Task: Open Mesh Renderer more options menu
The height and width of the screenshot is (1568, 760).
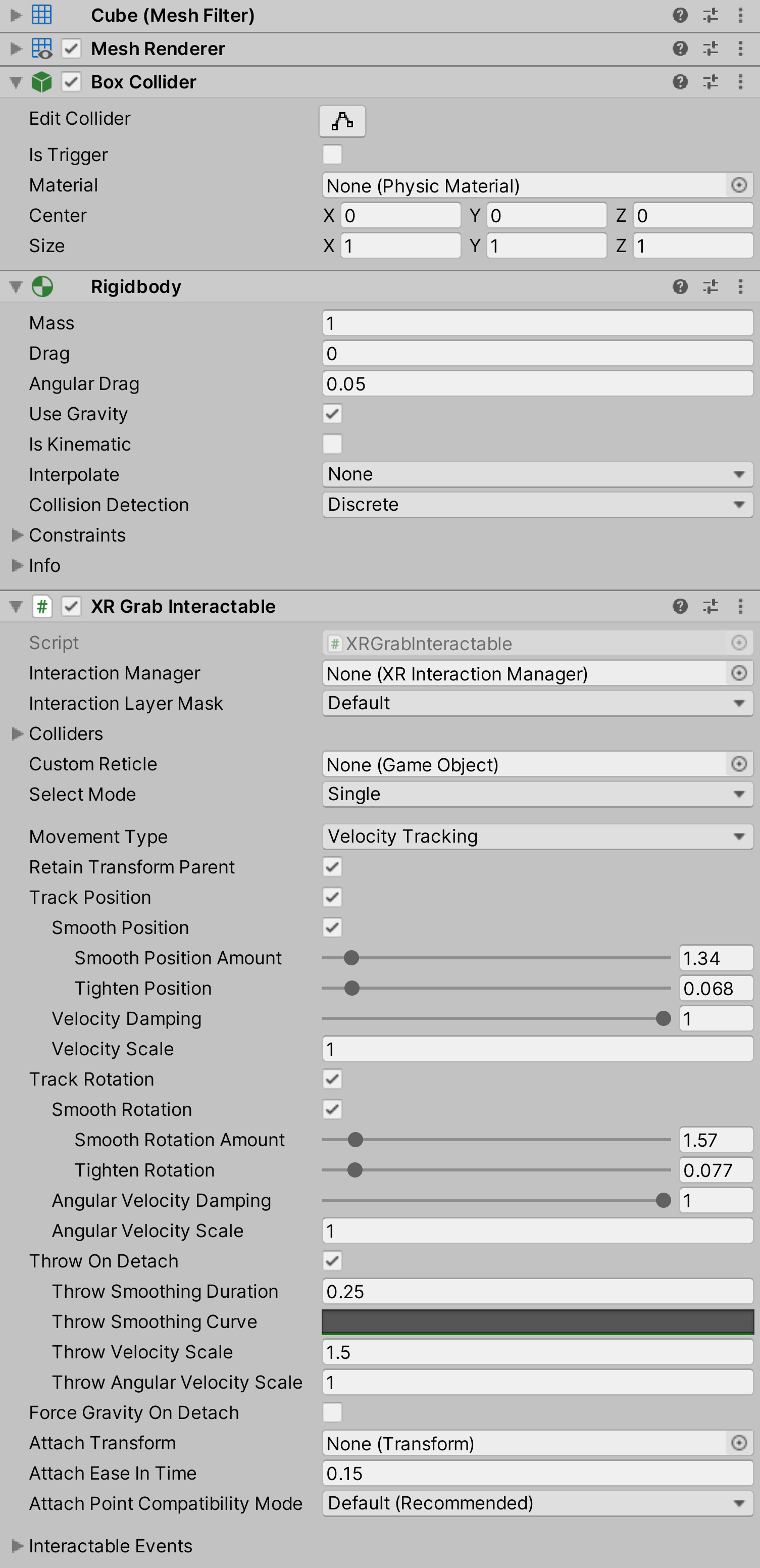Action: [740, 48]
